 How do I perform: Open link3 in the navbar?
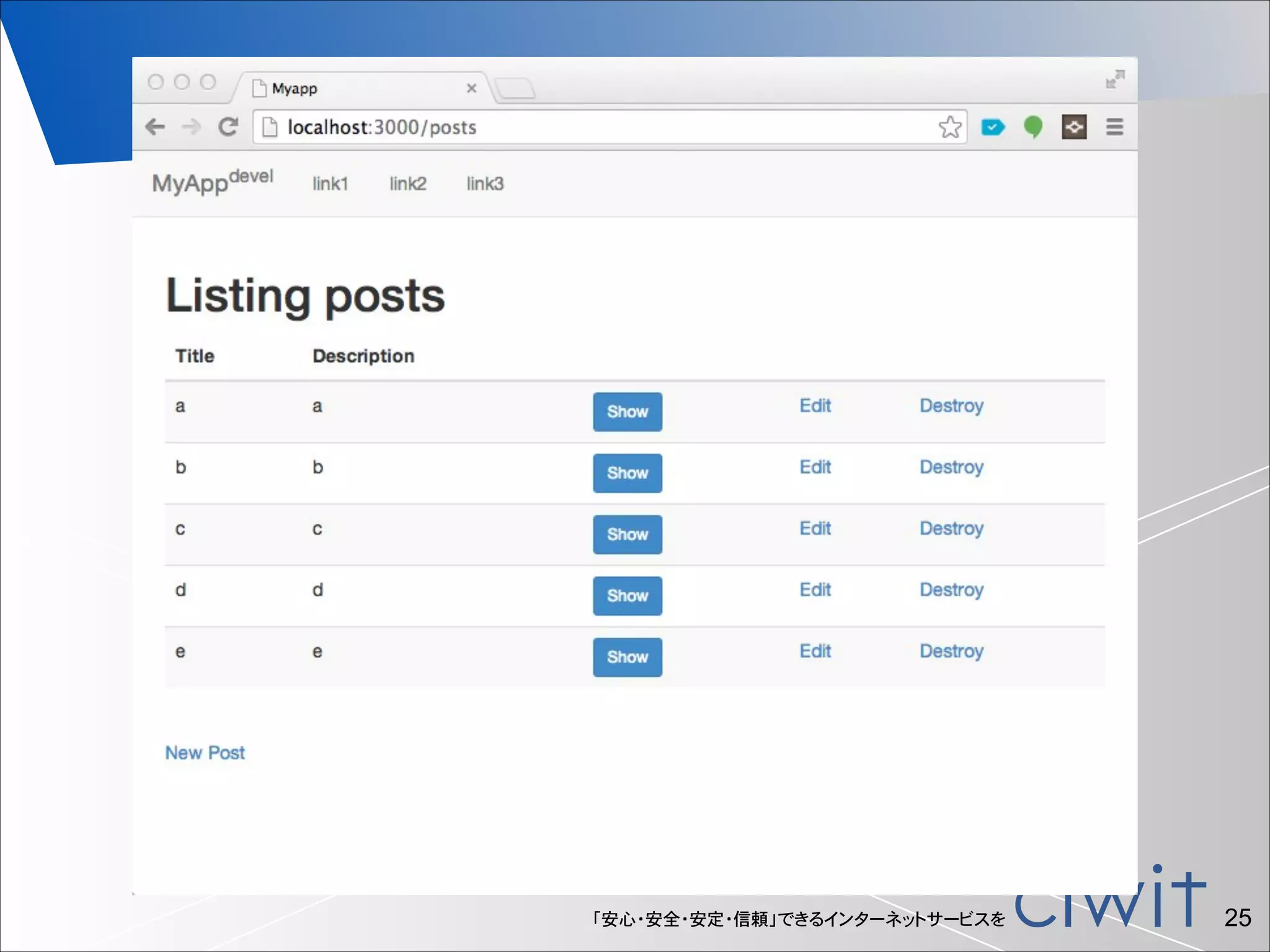(485, 183)
